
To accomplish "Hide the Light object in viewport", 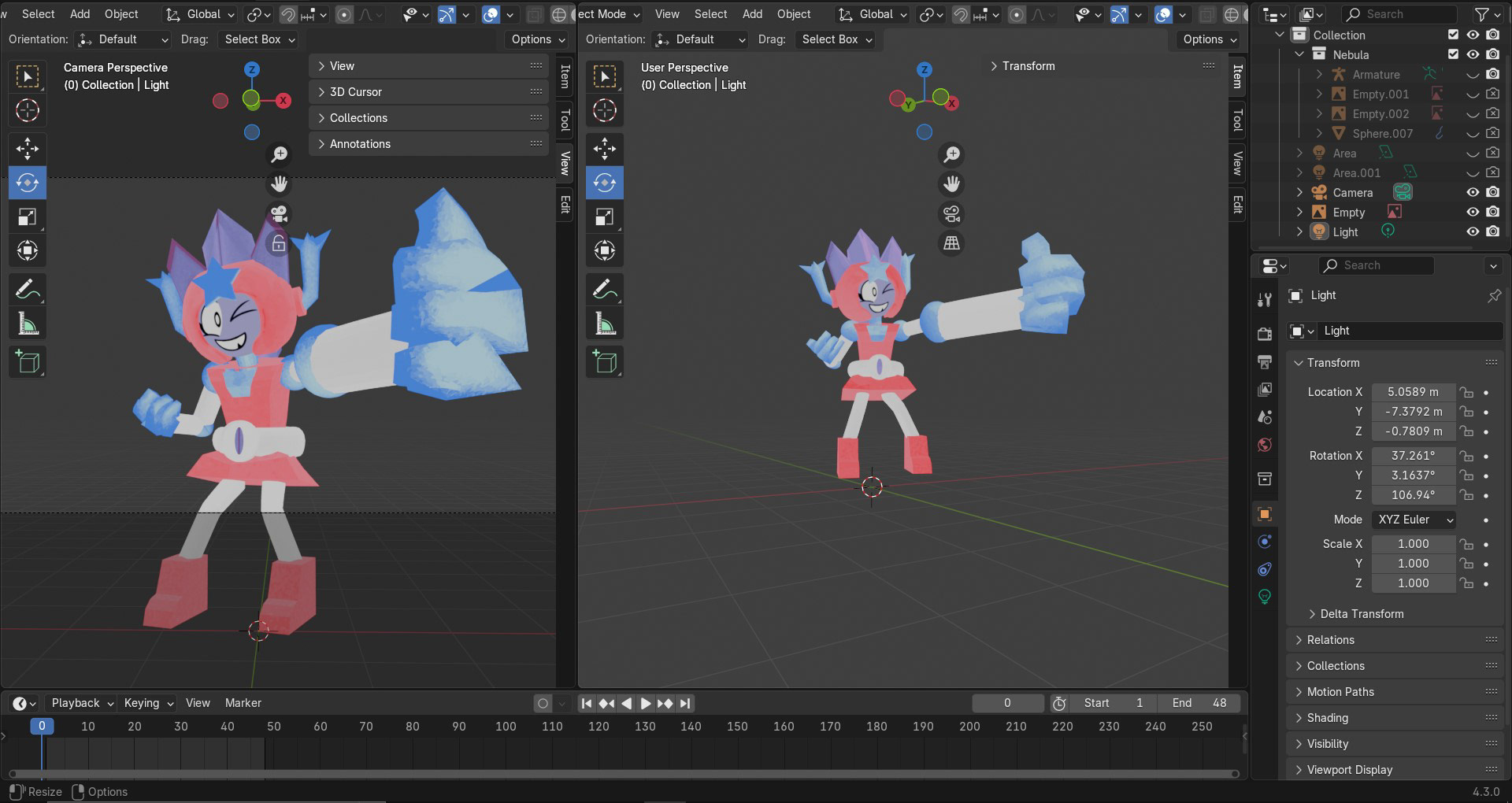I will pyautogui.click(x=1473, y=231).
